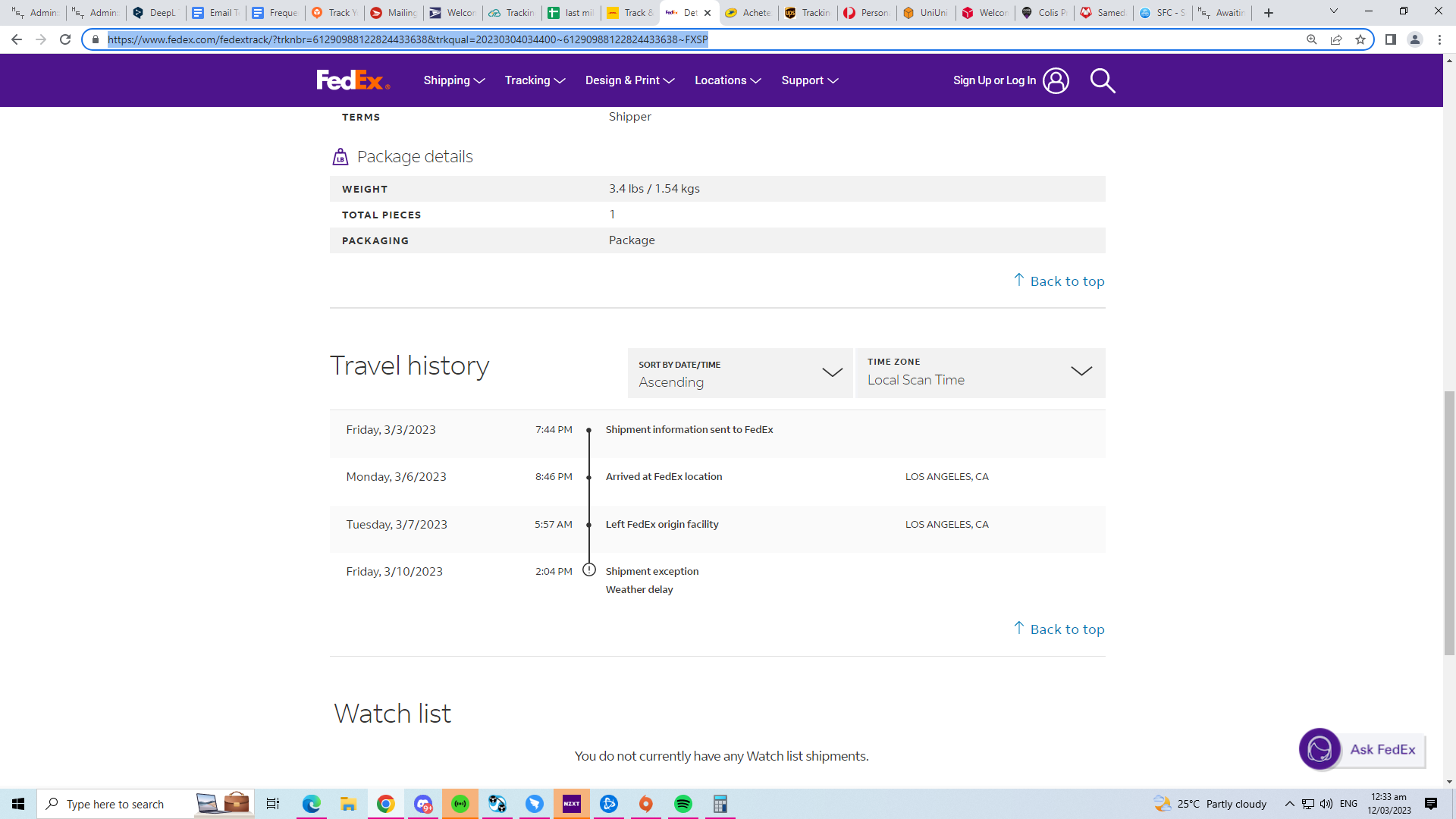Click the Ask FedEx chat assistant icon

click(1319, 749)
